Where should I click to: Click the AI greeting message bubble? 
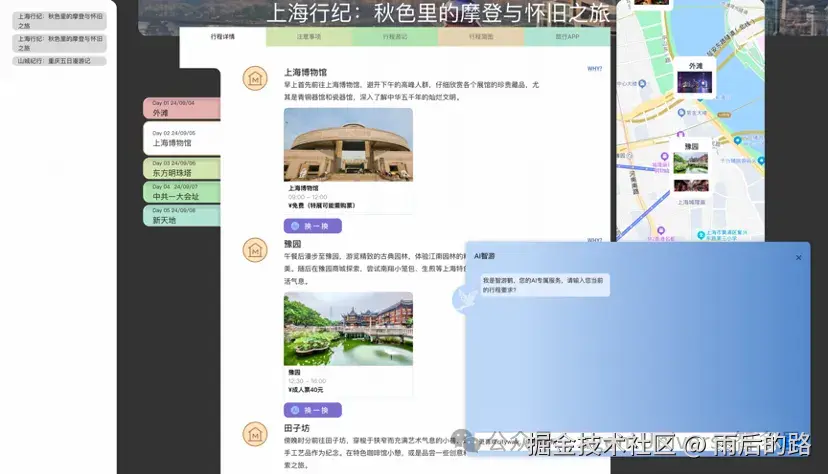click(544, 285)
